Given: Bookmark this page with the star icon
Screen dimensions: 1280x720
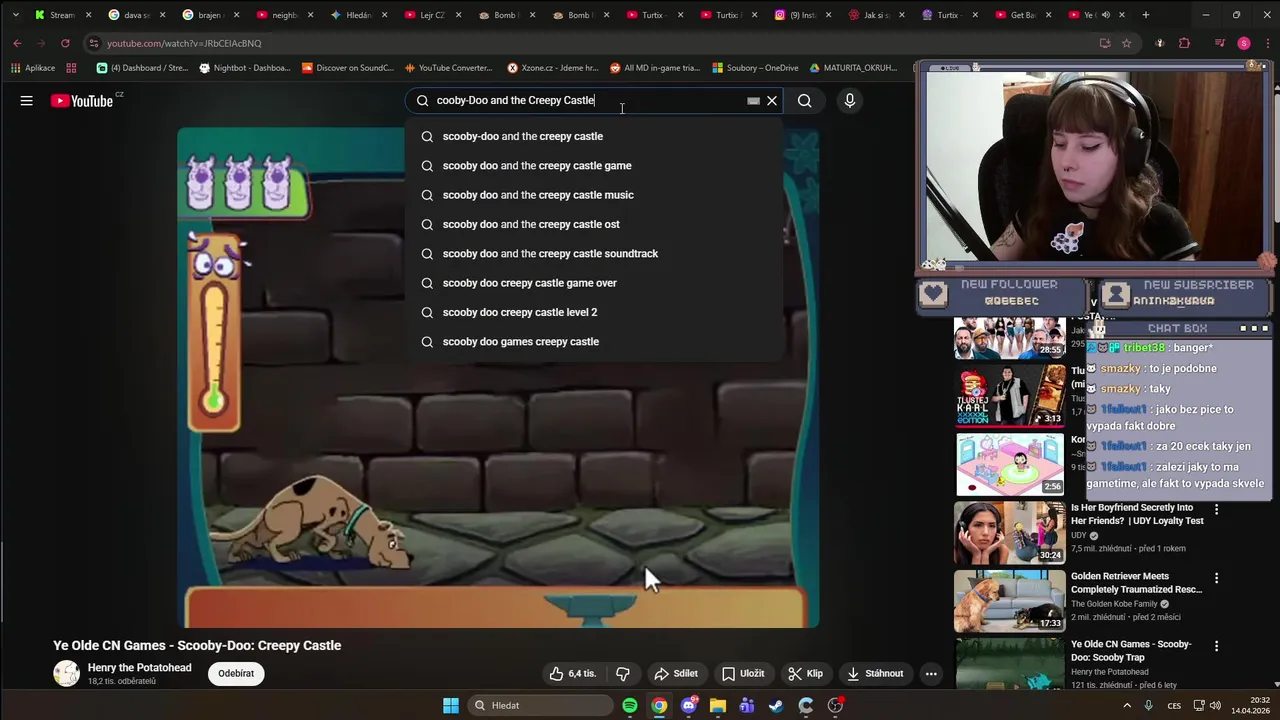Looking at the screenshot, I should (1127, 43).
